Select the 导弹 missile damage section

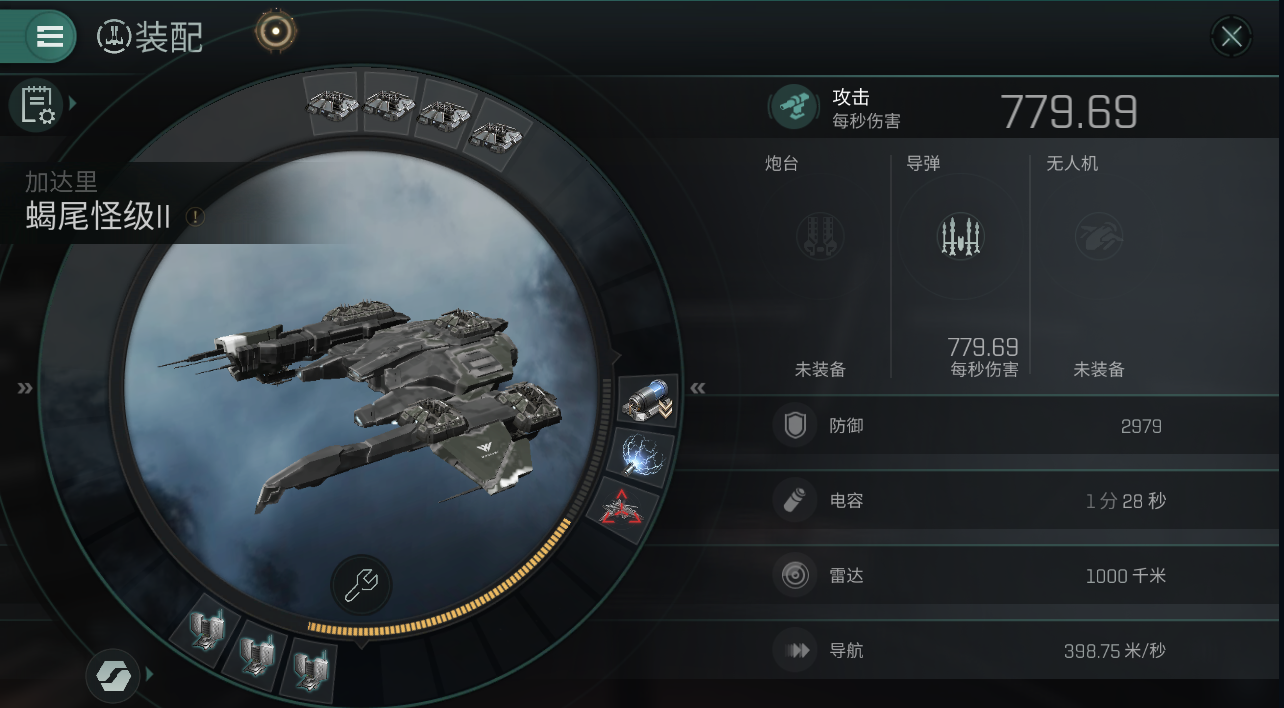pyautogui.click(x=961, y=265)
